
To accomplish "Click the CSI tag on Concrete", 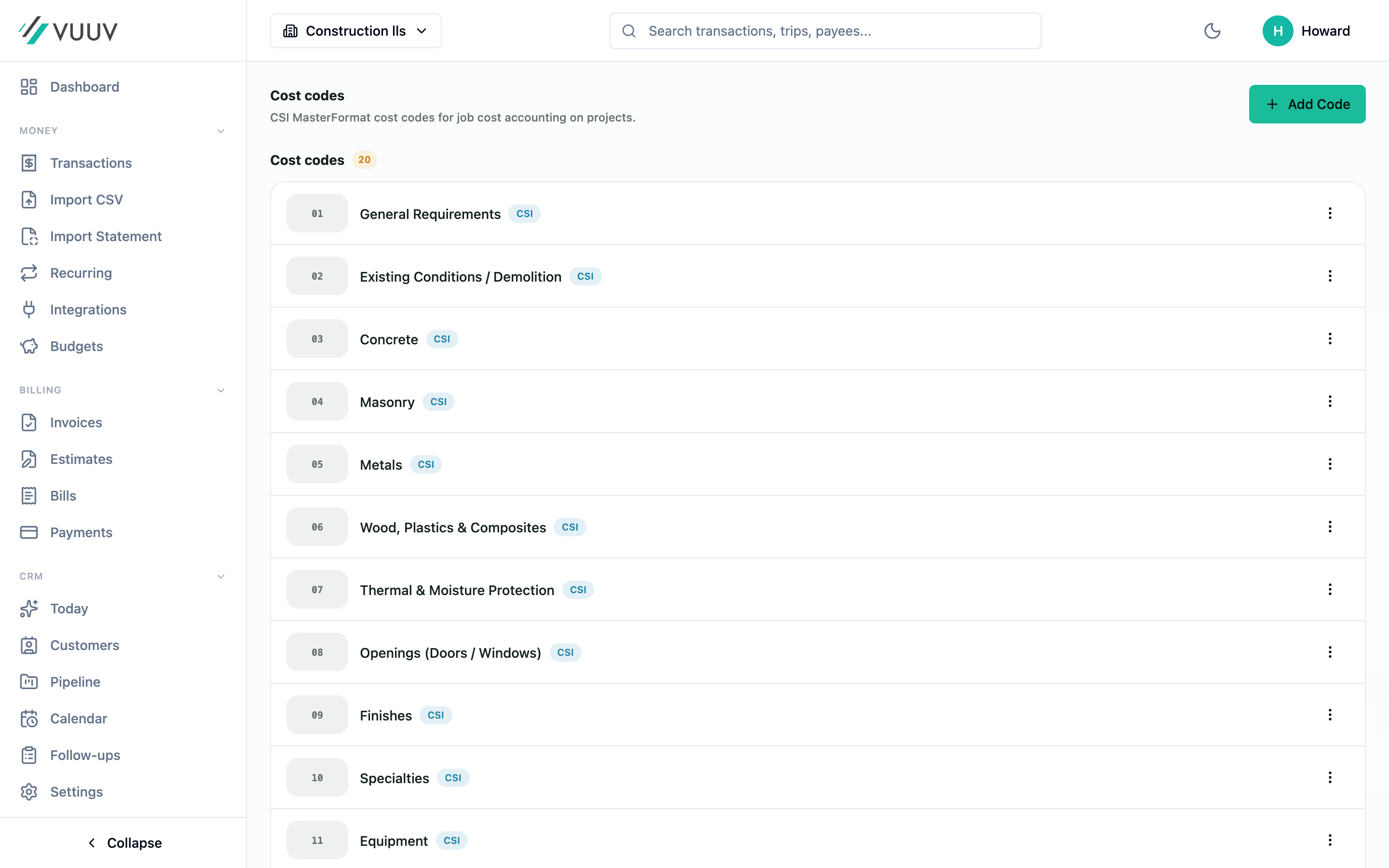I will (441, 339).
